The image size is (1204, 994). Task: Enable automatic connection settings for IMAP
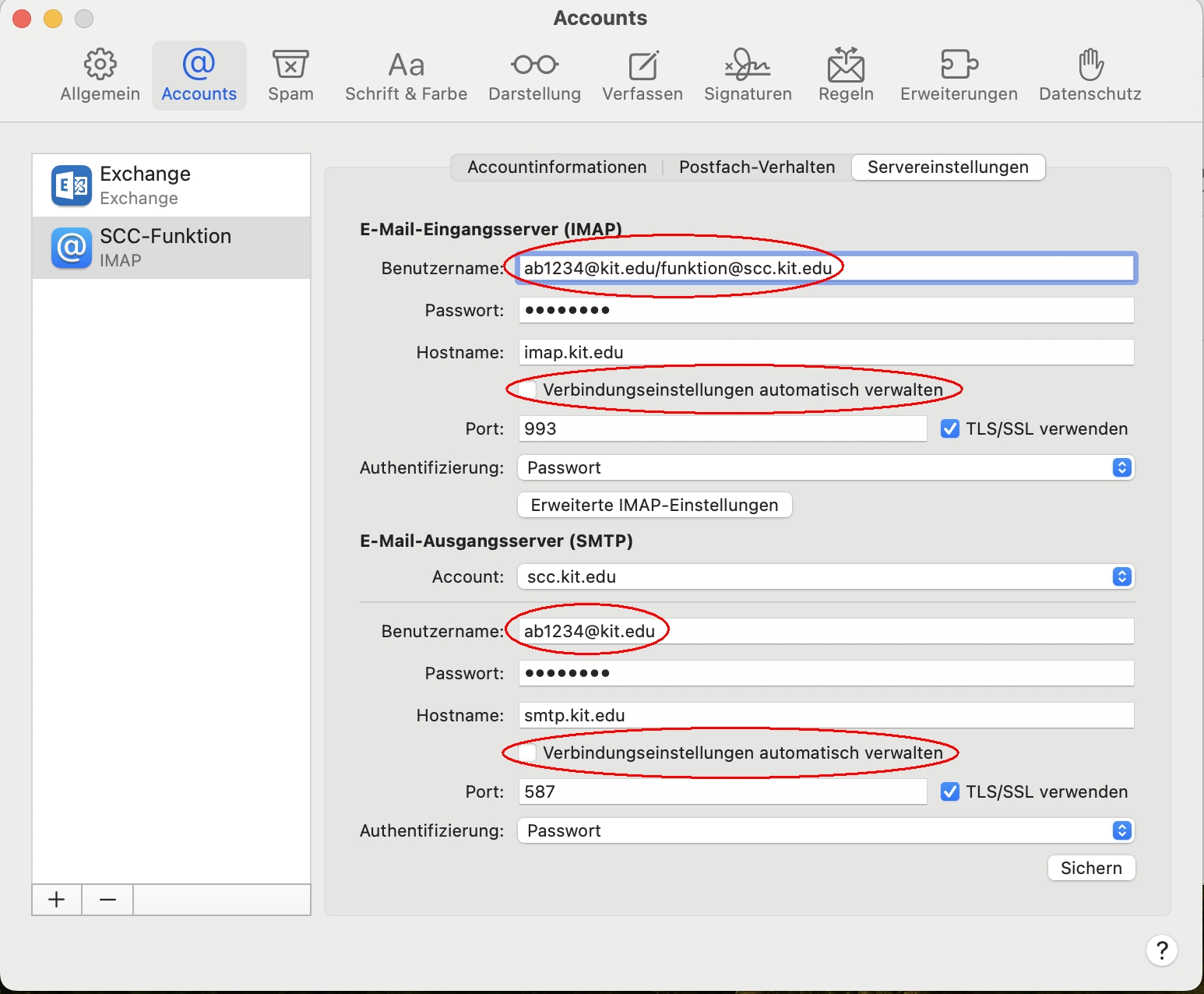pos(528,389)
